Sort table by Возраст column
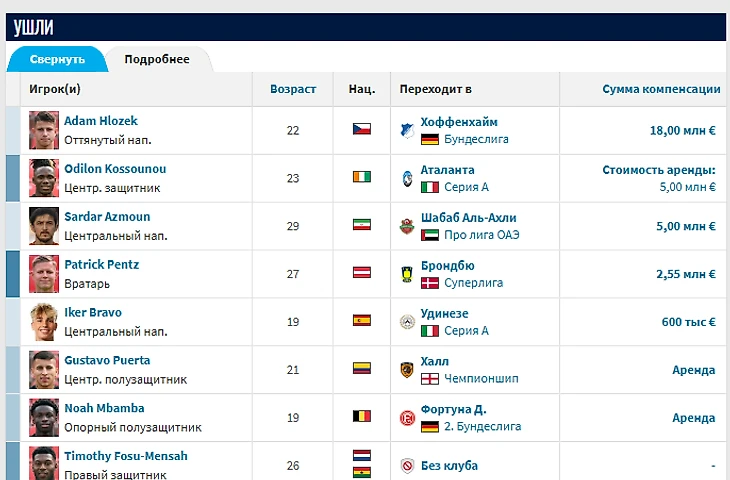The height and width of the screenshot is (480, 730). (293, 89)
